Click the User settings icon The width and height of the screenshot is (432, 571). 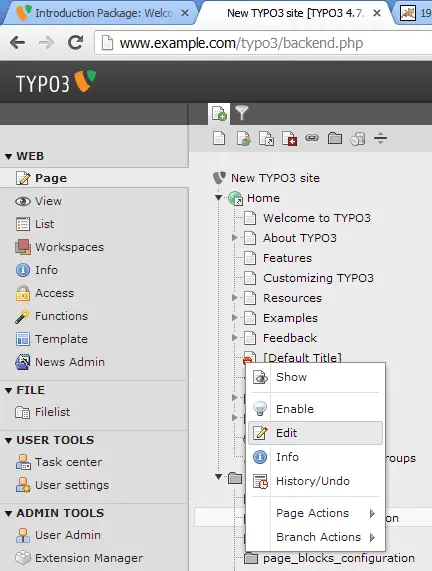pyautogui.click(x=23, y=485)
